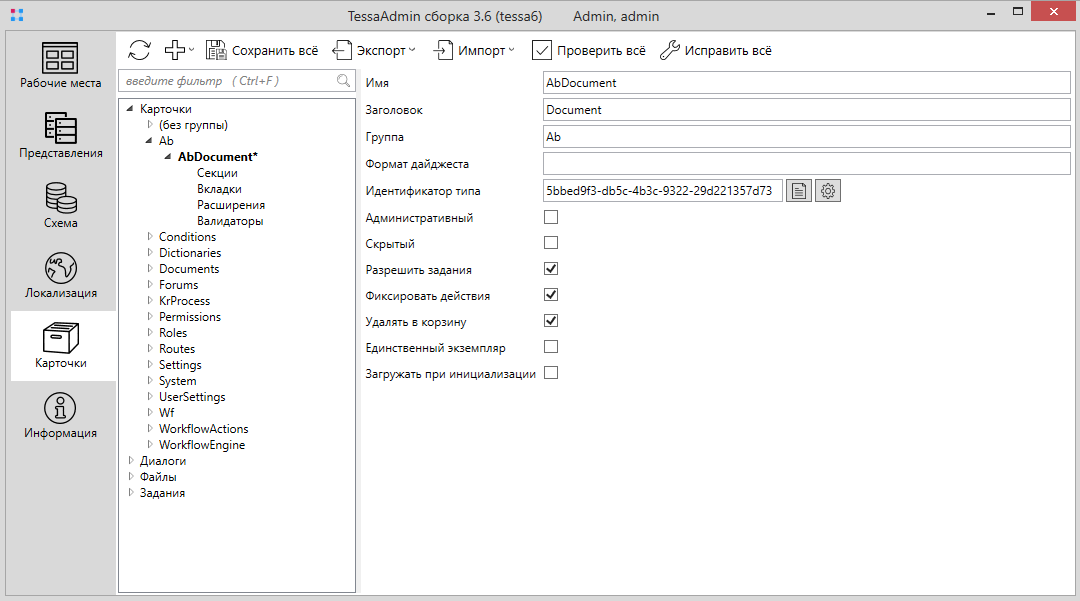Click the Проверить всё button

coord(589,50)
